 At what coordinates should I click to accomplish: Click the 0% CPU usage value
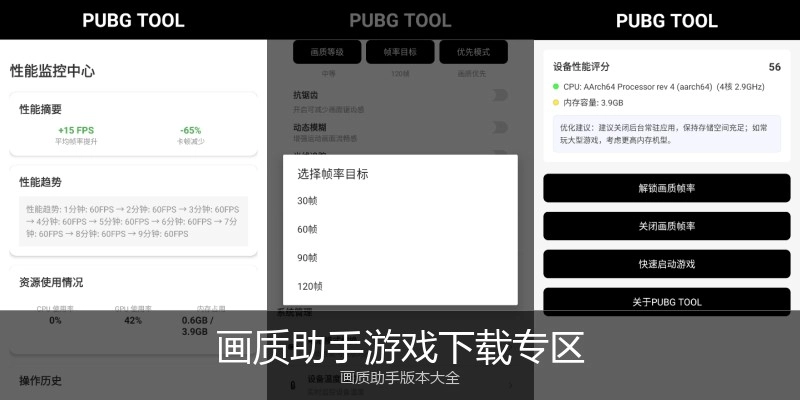(56, 320)
